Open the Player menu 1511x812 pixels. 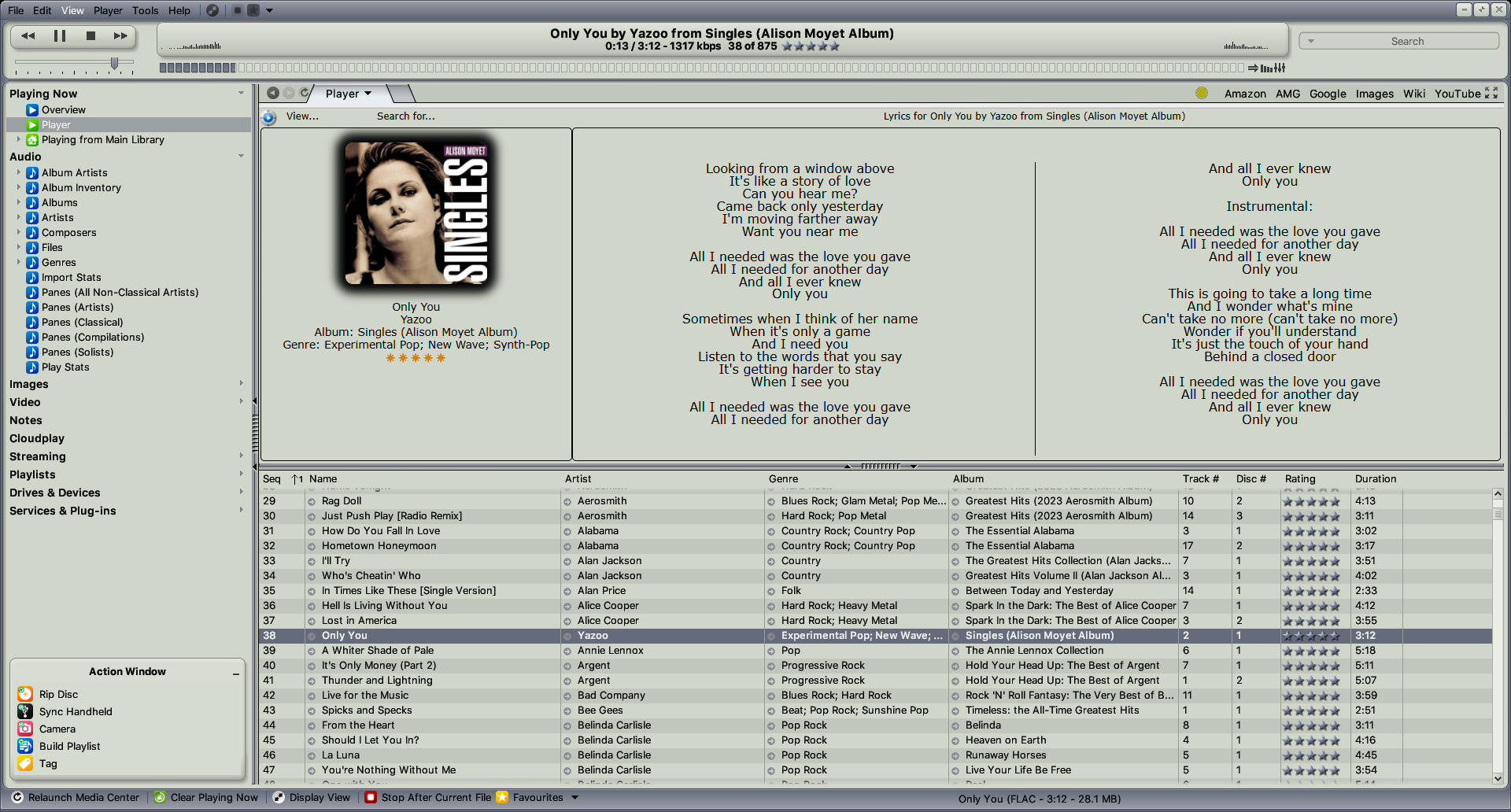point(108,10)
